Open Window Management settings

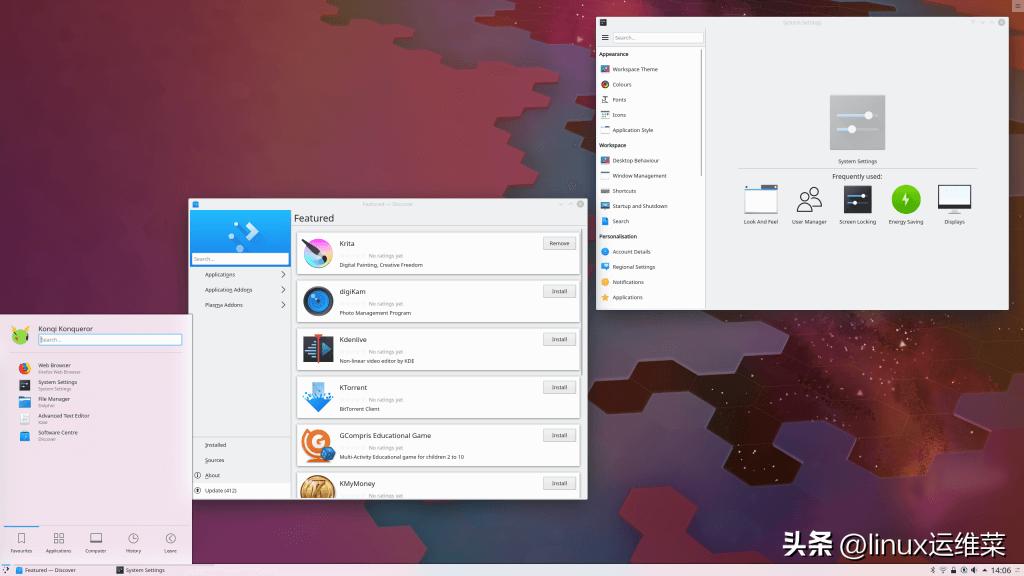pos(650,176)
